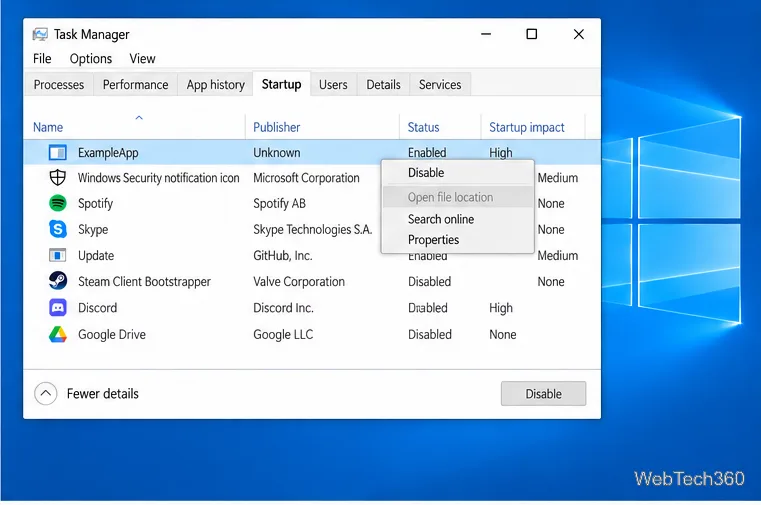This screenshot has height=505, width=761.
Task: Switch to the Users tab
Action: click(333, 84)
